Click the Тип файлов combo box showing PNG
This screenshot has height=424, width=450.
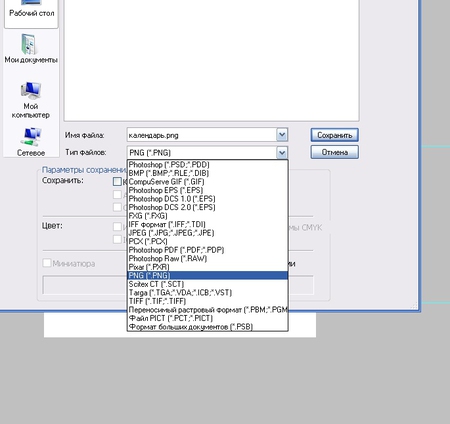(207, 153)
